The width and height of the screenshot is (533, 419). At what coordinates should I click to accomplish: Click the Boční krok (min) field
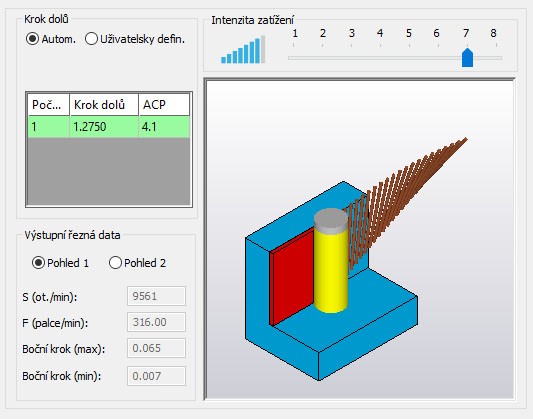(156, 376)
